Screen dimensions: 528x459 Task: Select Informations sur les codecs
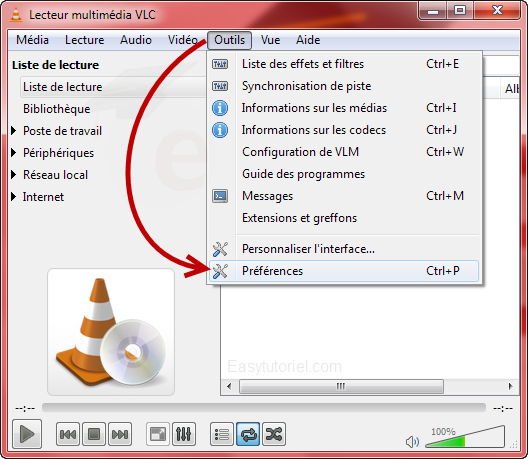344,130
